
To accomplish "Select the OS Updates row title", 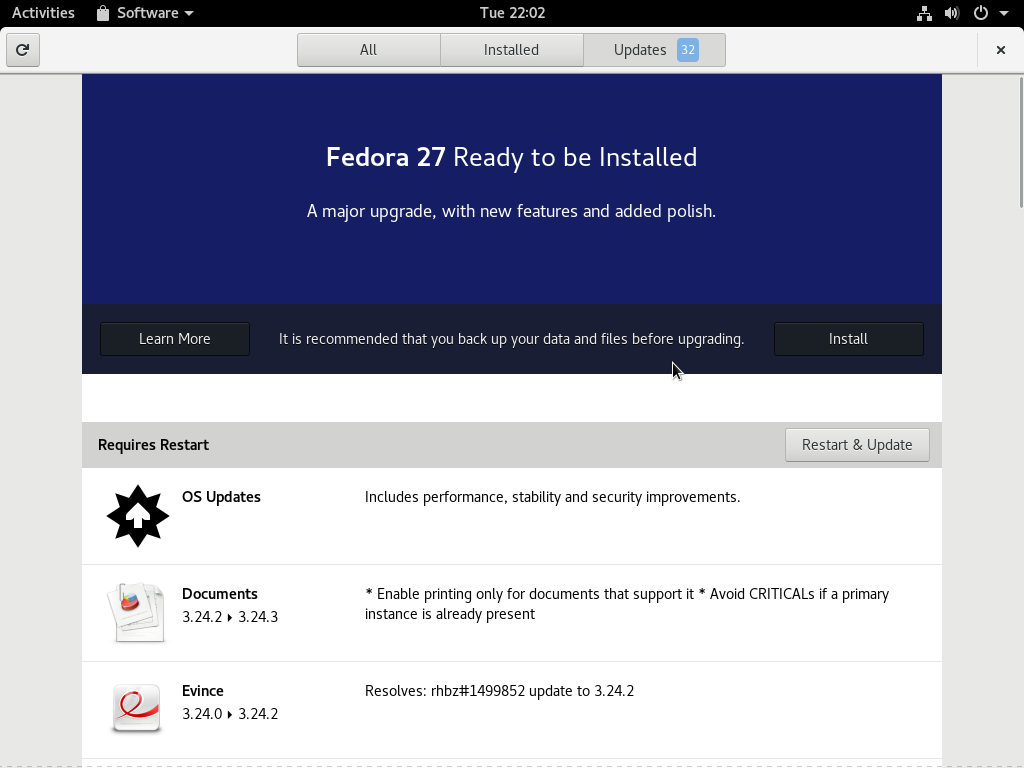I will (221, 497).
